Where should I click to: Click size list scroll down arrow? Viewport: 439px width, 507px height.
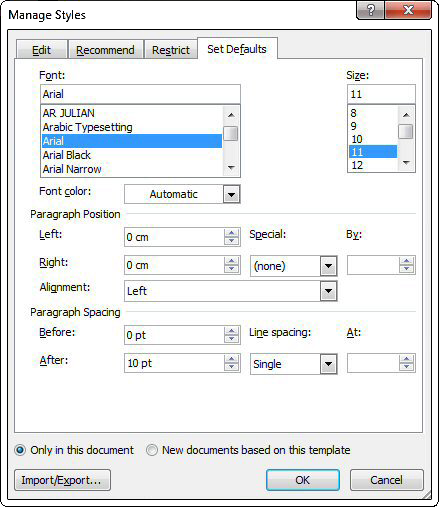point(406,163)
